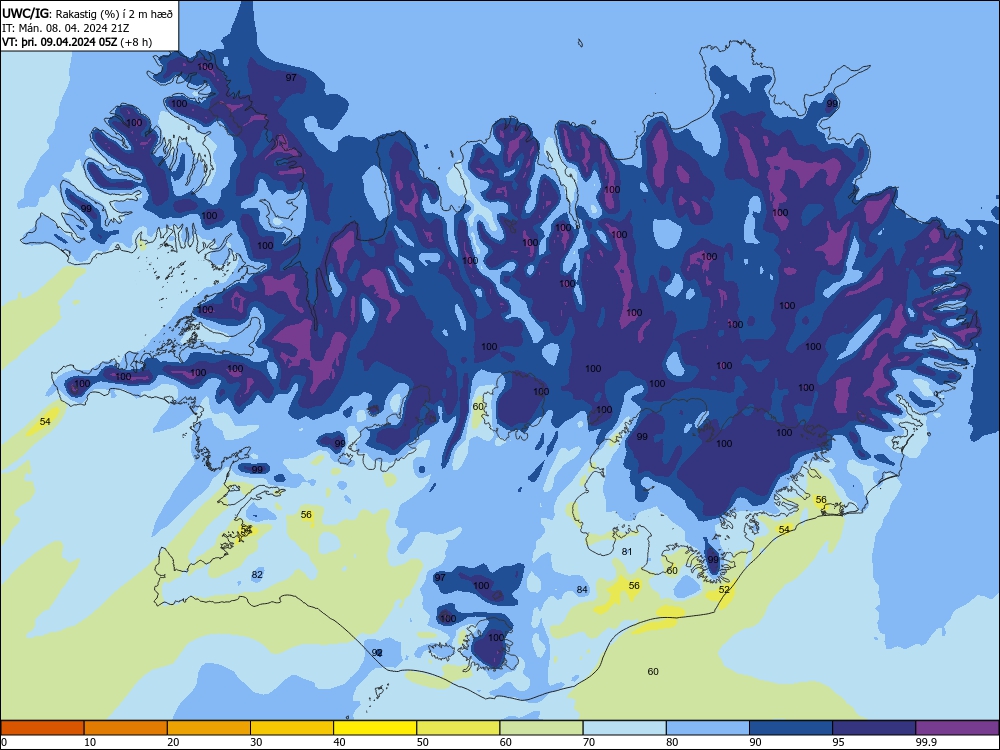Viewport: 1000px width, 750px height.
Task: Select the light blue 80–90 legend swatch
Action: point(708,728)
